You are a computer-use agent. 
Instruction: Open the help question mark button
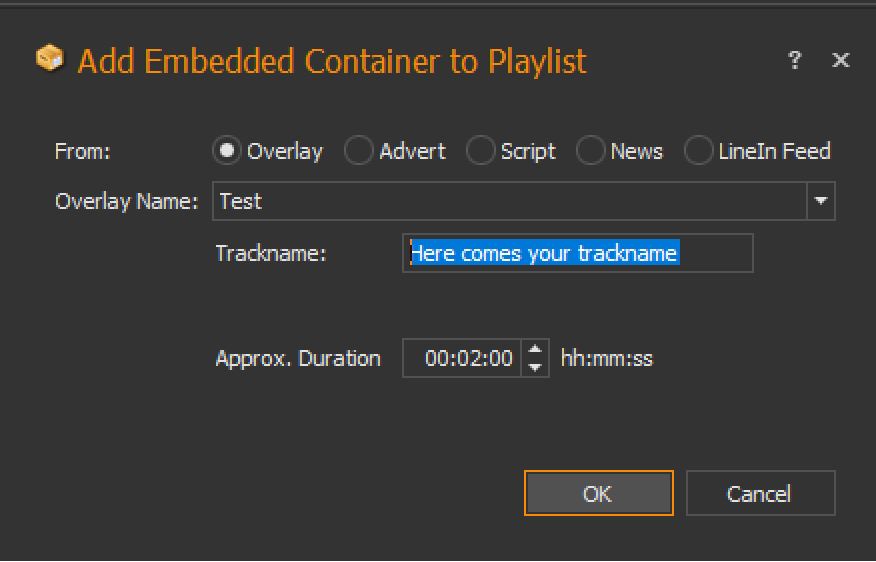pyautogui.click(x=795, y=61)
